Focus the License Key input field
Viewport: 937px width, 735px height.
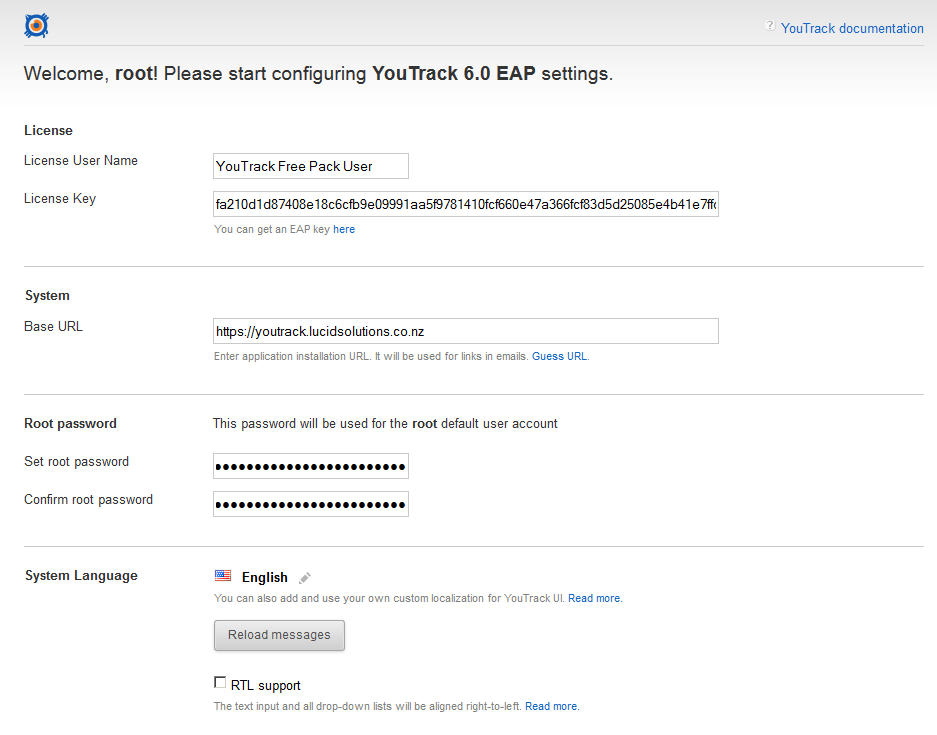coord(466,204)
